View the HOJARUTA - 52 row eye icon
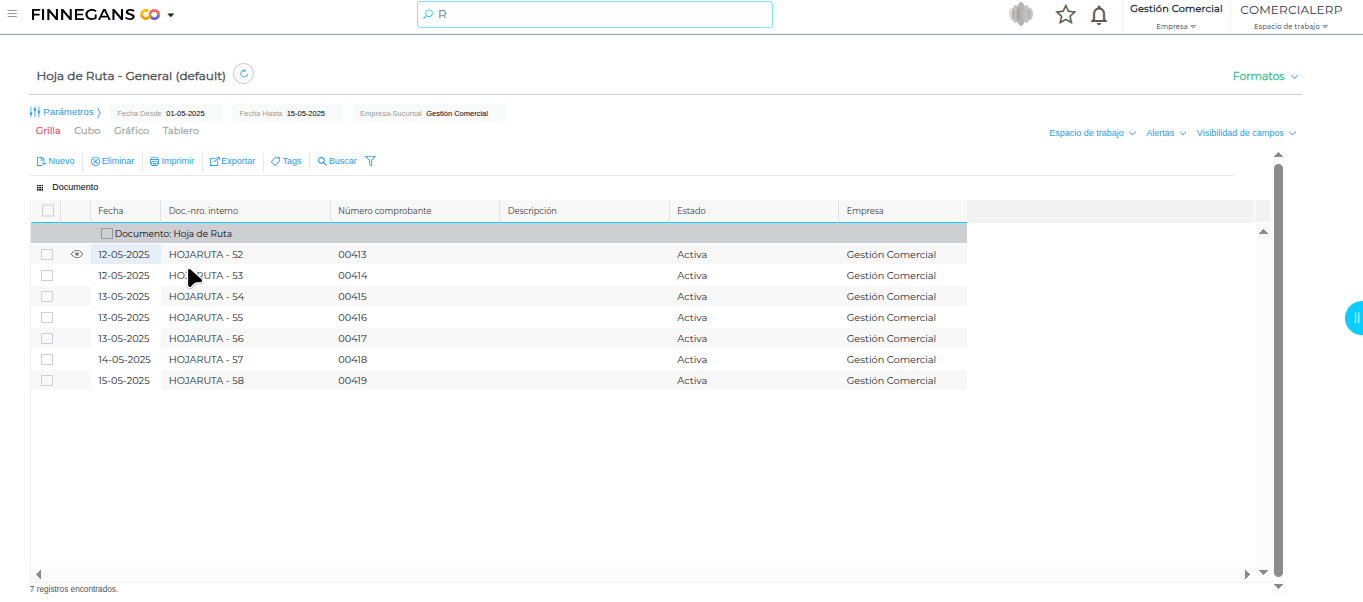1363x602 pixels. click(77, 254)
